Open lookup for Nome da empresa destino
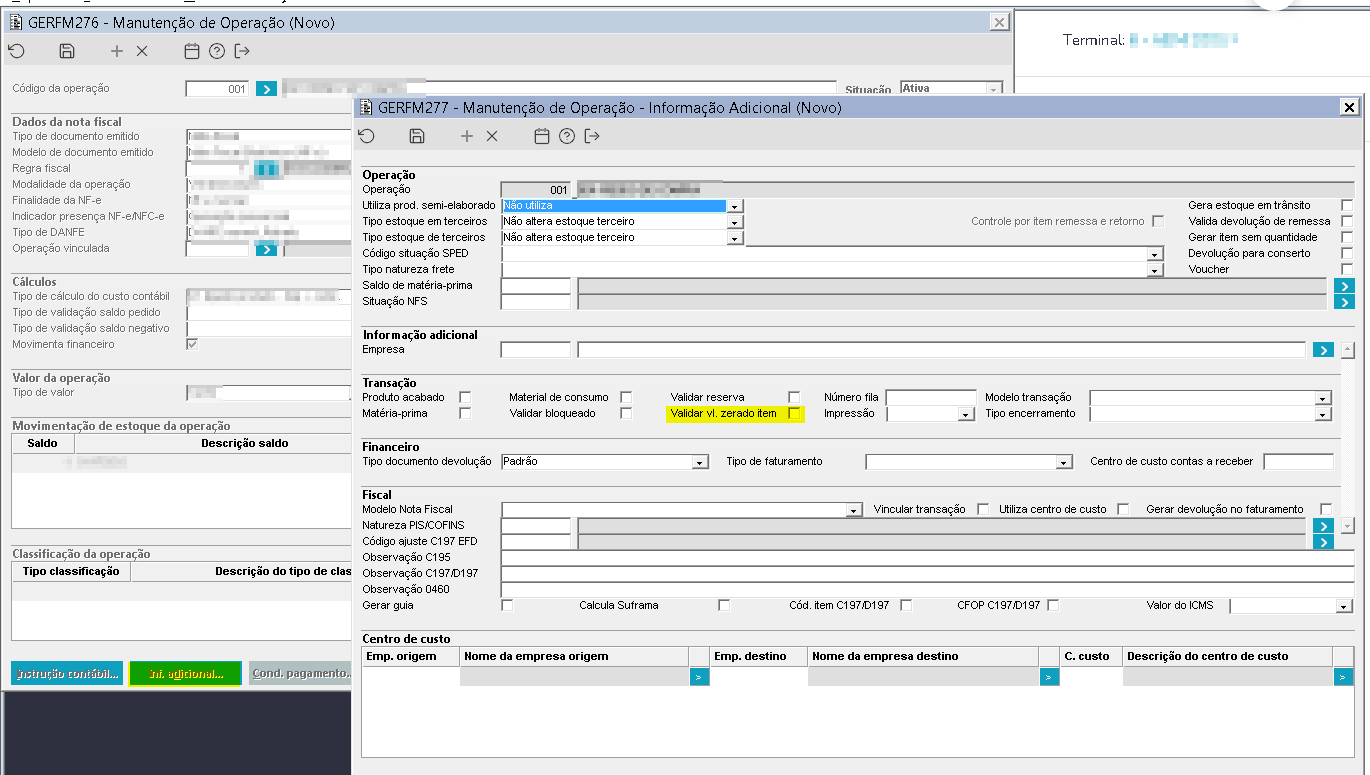Screen dimensions: 1370x775 pos(1048,677)
